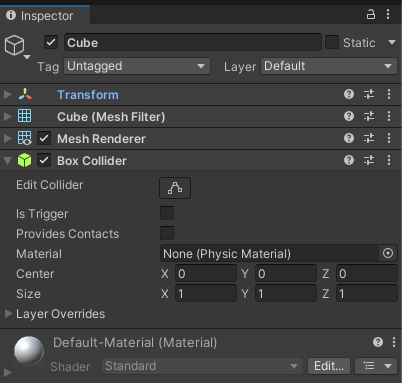The height and width of the screenshot is (383, 402).
Task: Click the shader Edit... button
Action: pyautogui.click(x=329, y=366)
